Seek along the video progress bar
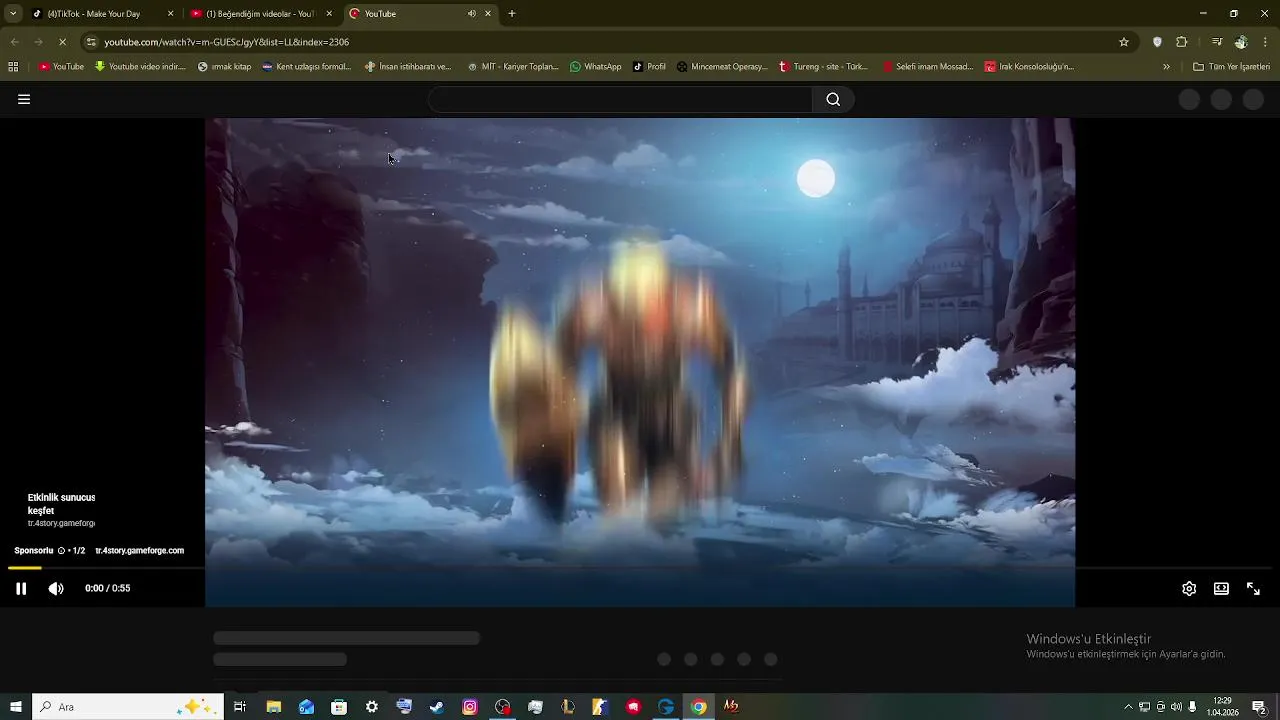 coord(640,568)
